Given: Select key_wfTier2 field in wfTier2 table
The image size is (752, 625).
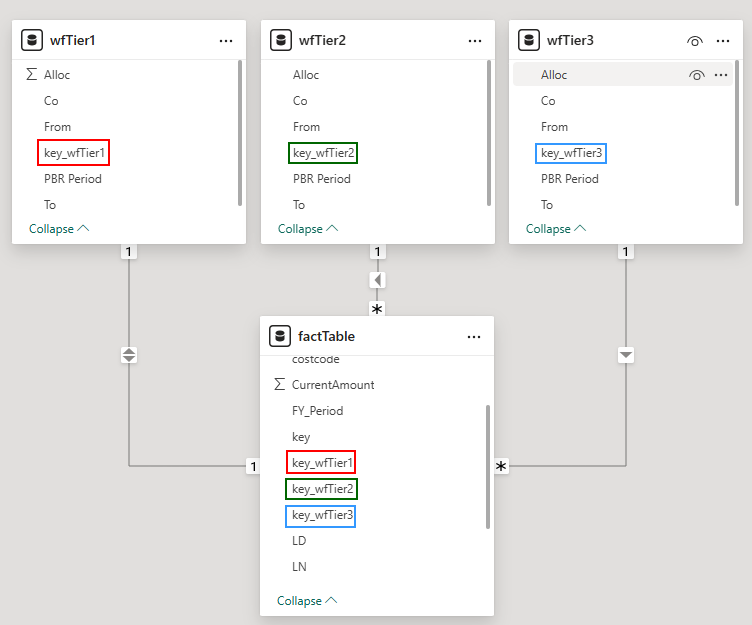Looking at the screenshot, I should (x=323, y=153).
